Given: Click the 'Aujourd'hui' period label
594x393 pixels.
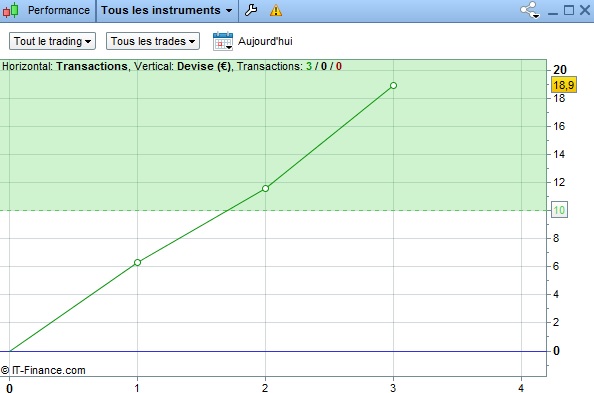Looking at the screenshot, I should click(x=265, y=41).
